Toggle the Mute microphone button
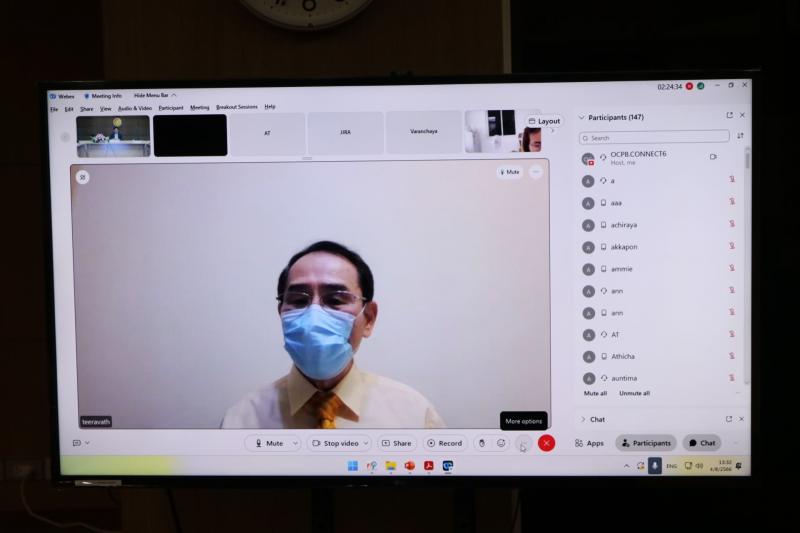Image resolution: width=800 pixels, height=533 pixels. (x=267, y=443)
